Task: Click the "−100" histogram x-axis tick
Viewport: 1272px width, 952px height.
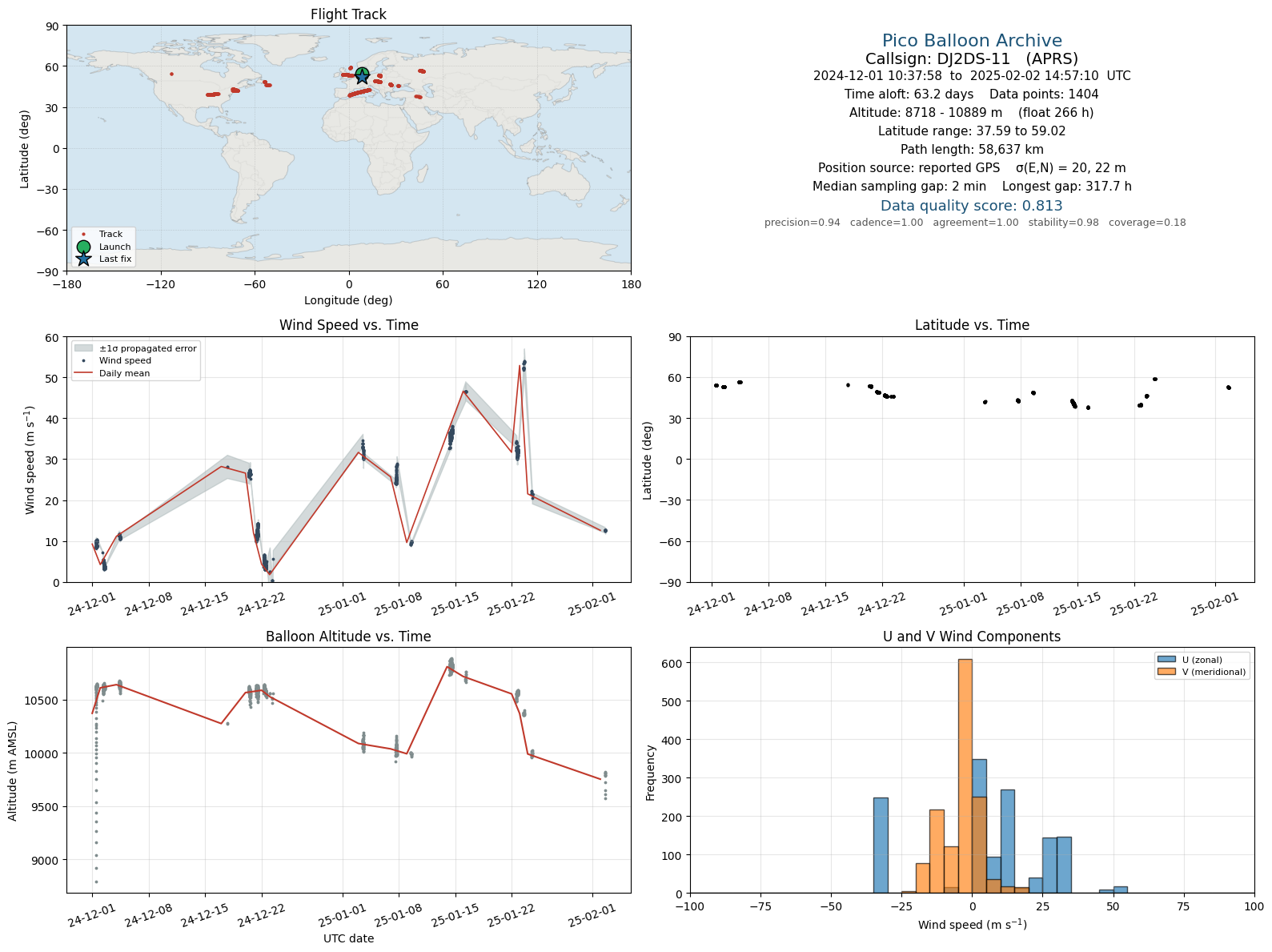Action: (690, 906)
